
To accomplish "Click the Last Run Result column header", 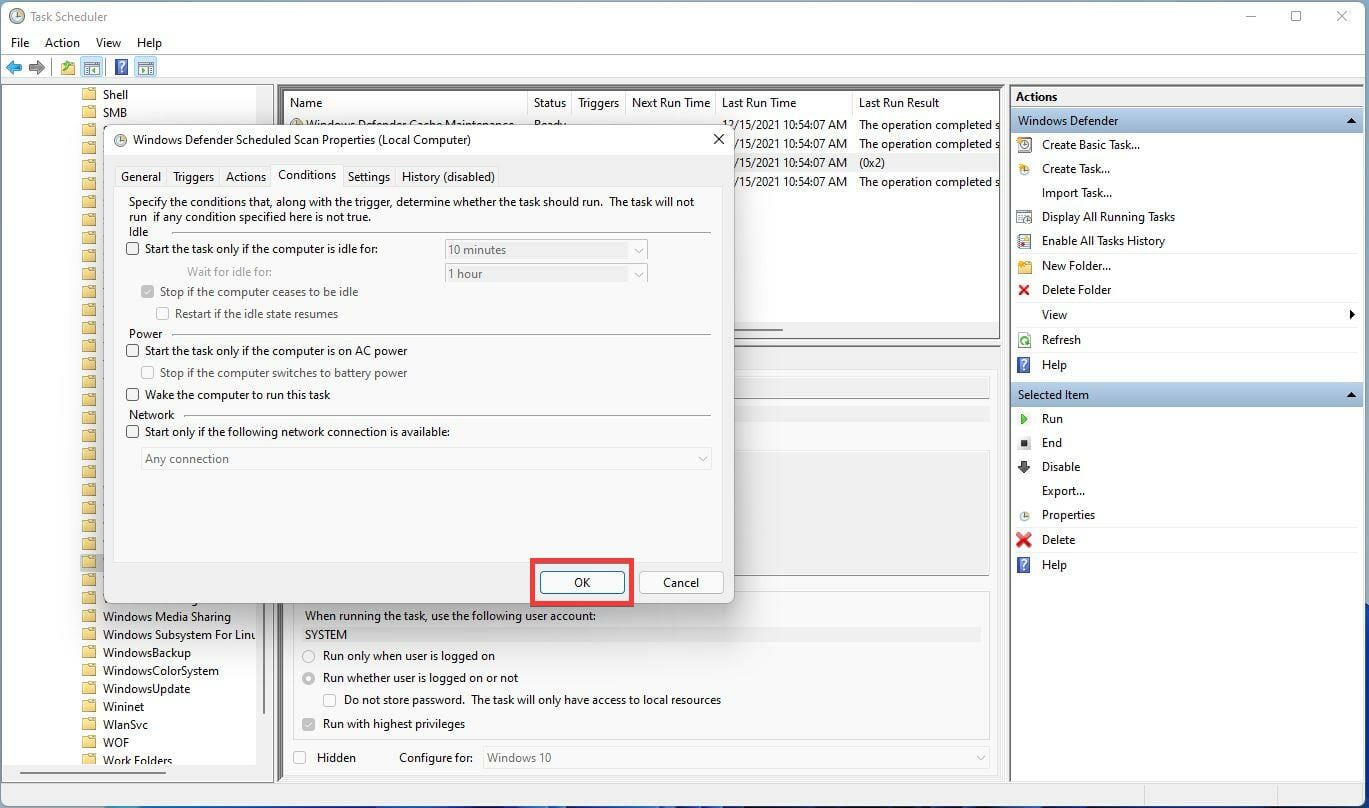I will point(925,103).
